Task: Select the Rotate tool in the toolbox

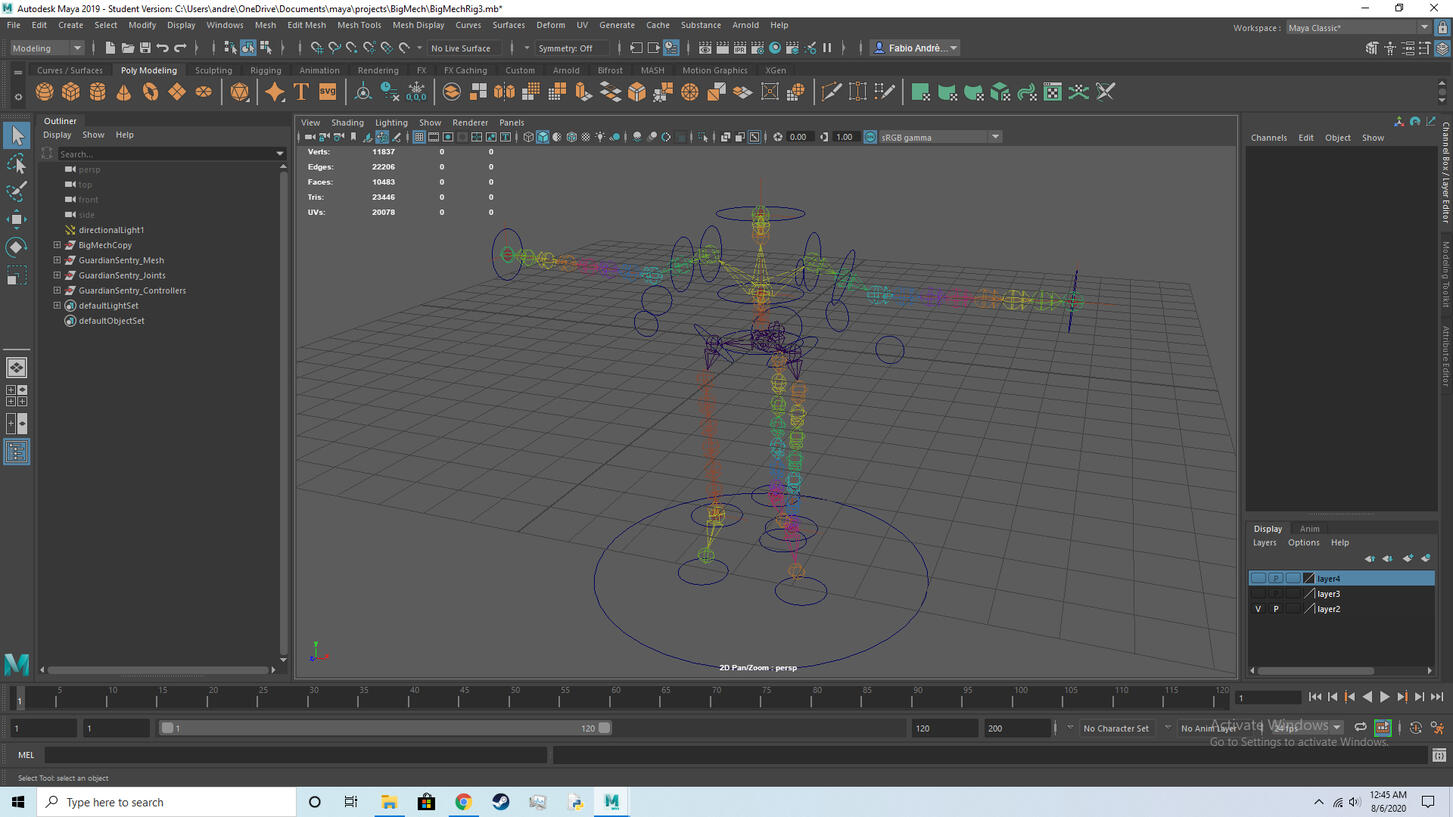Action: [16, 247]
